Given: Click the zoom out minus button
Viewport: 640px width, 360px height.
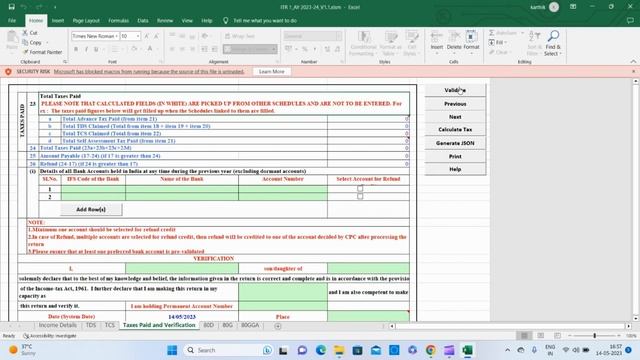Looking at the screenshot, I should (x=570, y=336).
